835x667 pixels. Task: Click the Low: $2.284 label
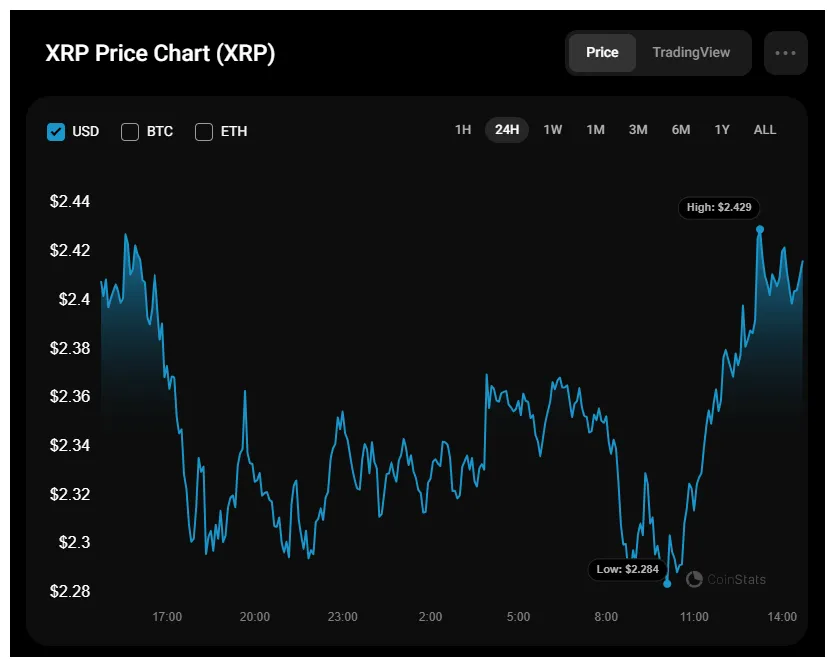pos(627,570)
